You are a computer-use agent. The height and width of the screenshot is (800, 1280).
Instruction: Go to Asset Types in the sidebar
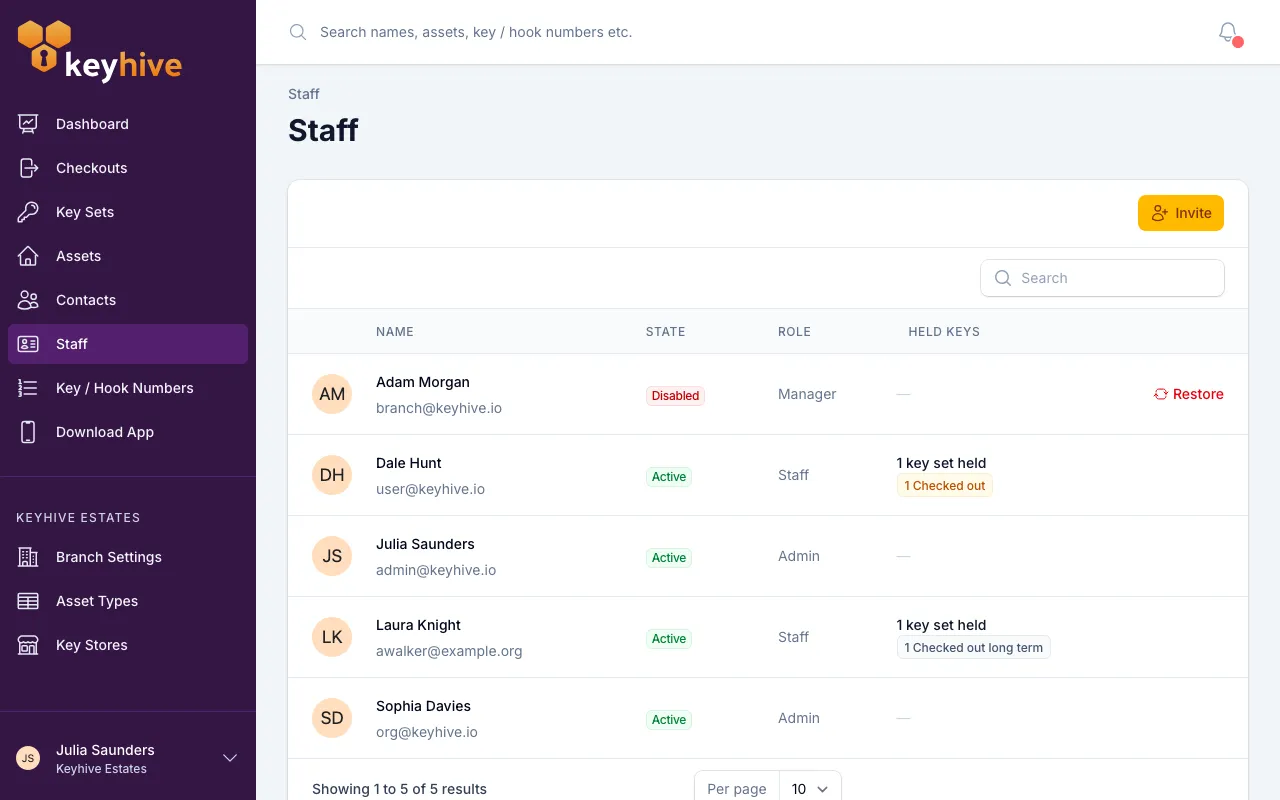click(128, 601)
